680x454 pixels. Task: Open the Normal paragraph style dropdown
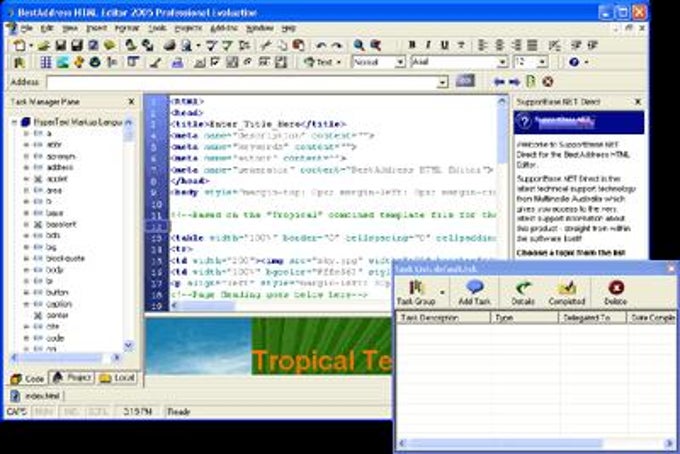(x=400, y=62)
